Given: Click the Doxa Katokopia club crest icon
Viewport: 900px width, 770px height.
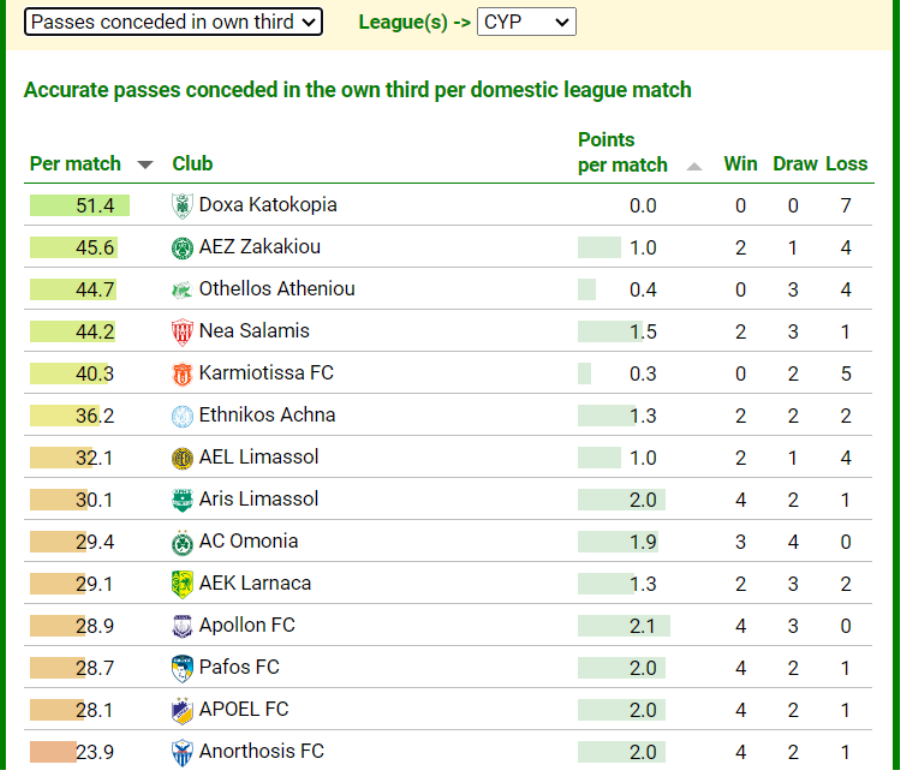Looking at the screenshot, I should click(182, 206).
